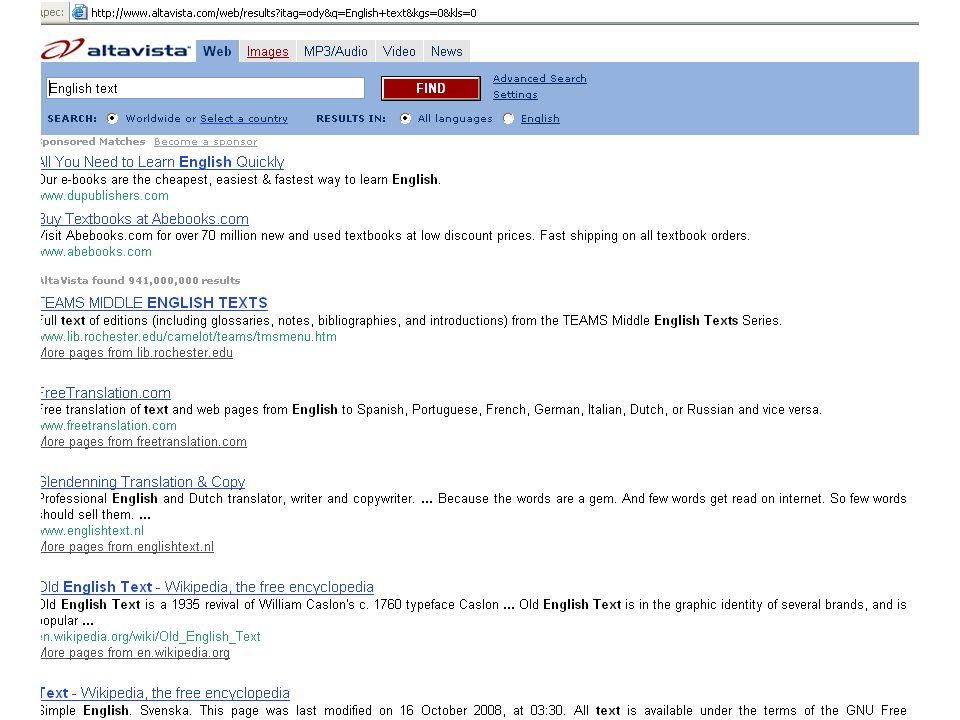The width and height of the screenshot is (960, 720).
Task: Open Old English Text Wikipedia result
Action: [207, 587]
